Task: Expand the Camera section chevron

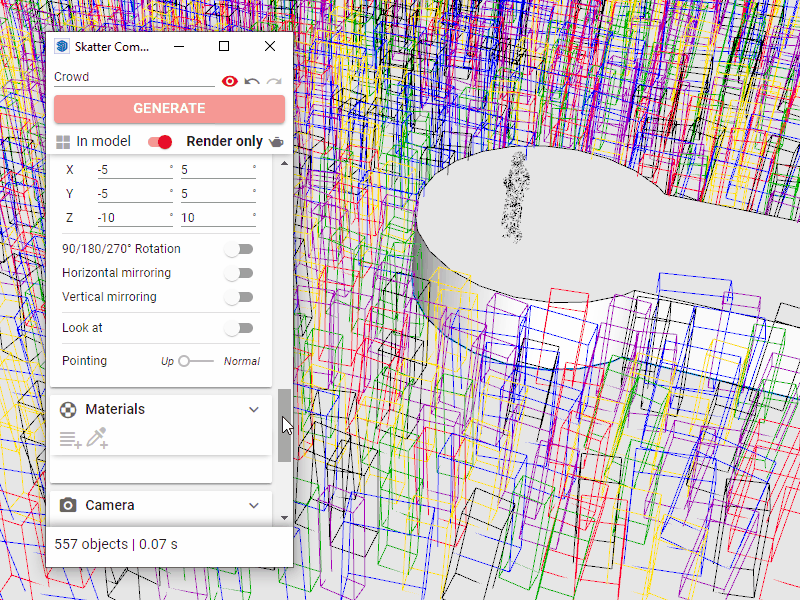Action: (254, 505)
